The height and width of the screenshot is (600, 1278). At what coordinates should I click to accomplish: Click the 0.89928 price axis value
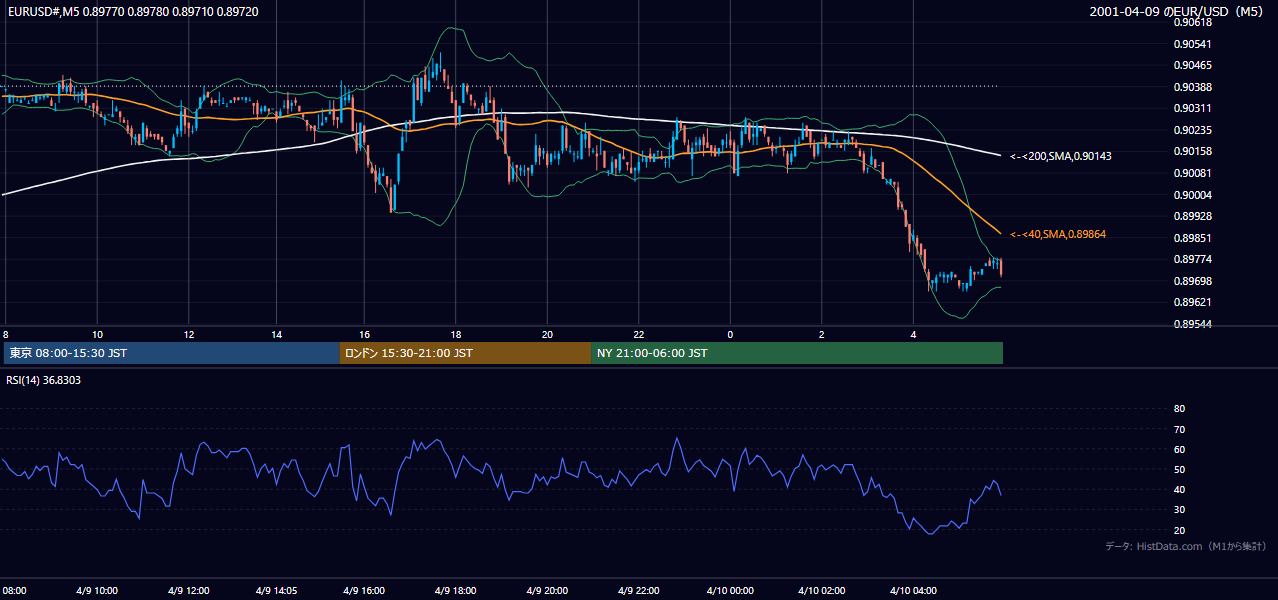(1192, 216)
